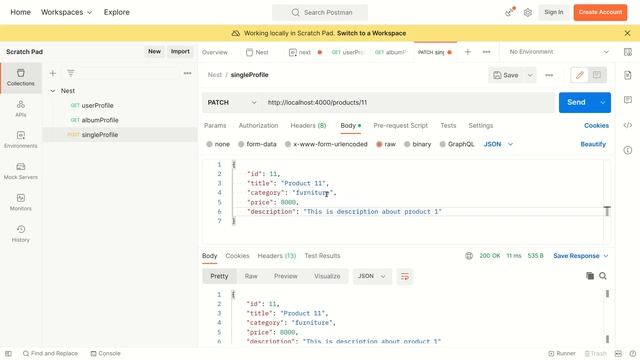The width and height of the screenshot is (640, 360).
Task: Add a new request tab
Action: [x=468, y=52]
